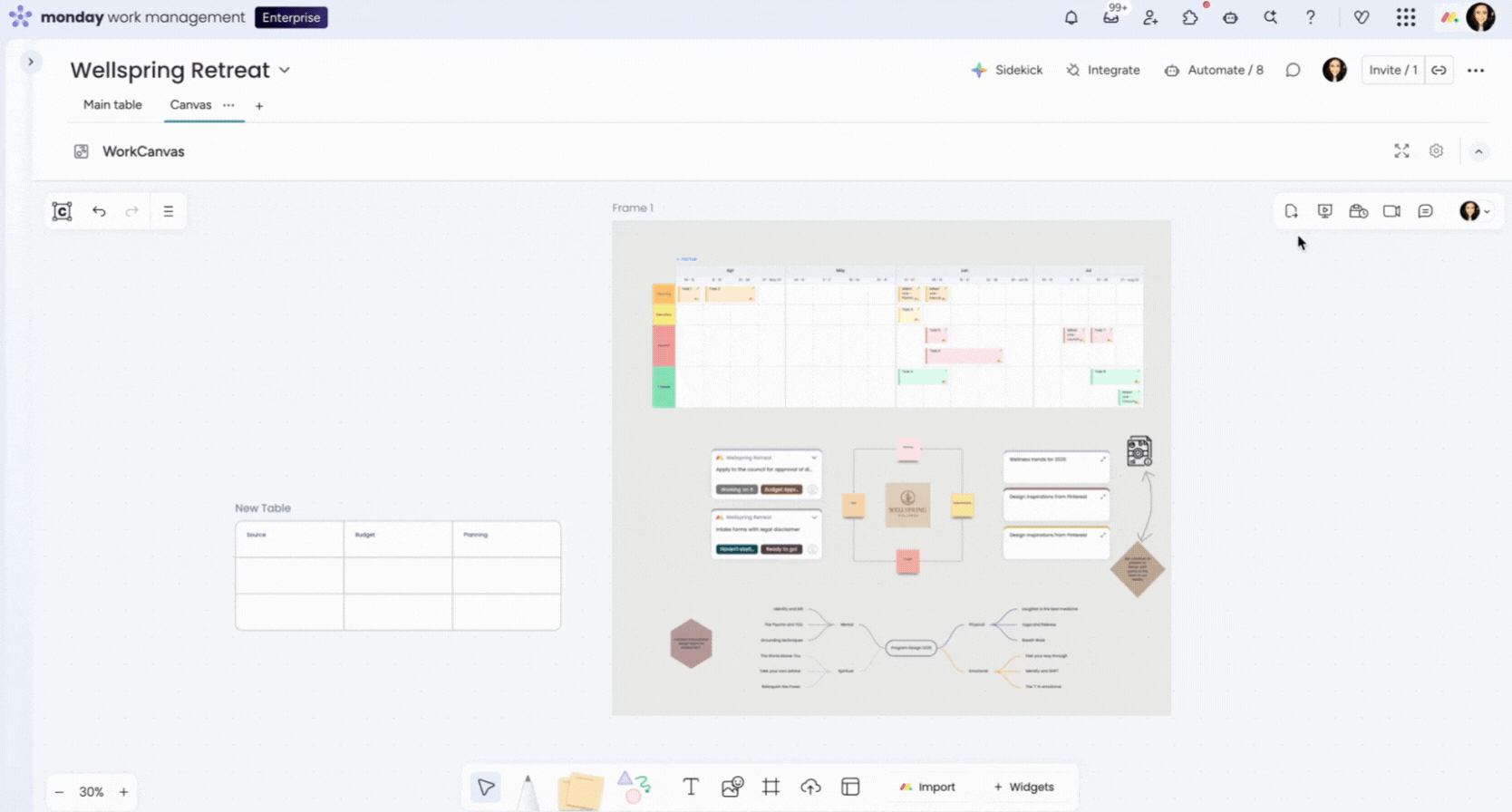Select the frame tool

[771, 787]
